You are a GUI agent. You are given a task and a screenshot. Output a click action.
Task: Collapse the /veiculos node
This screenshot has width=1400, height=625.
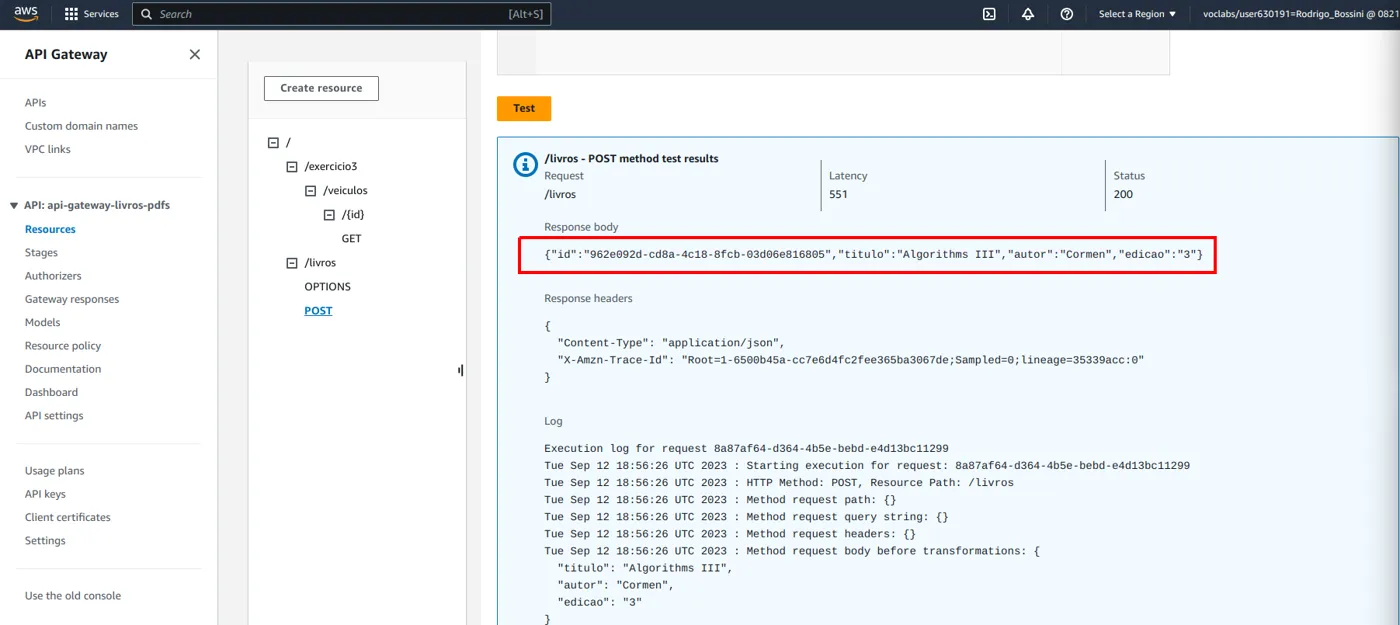311,191
